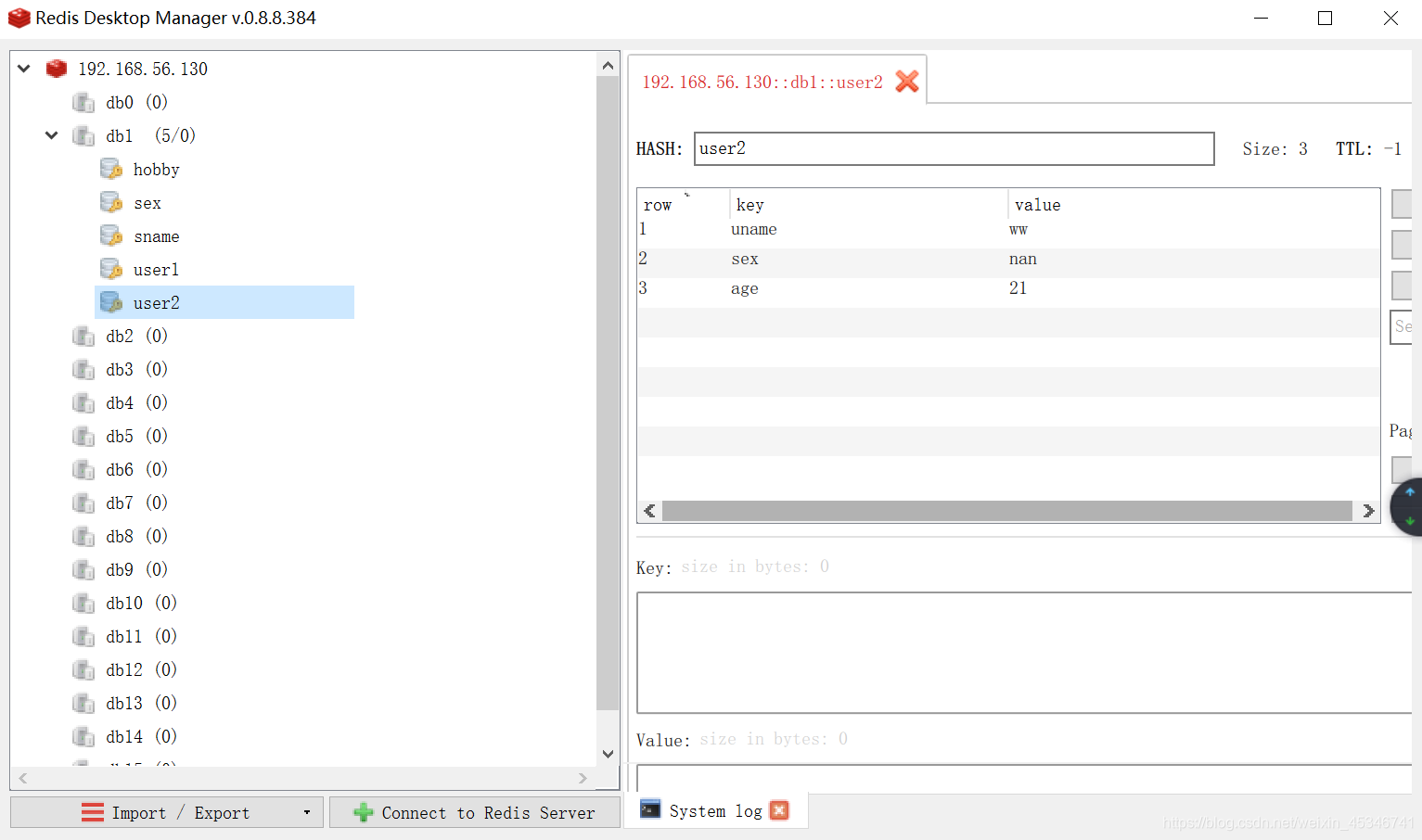This screenshot has height=840, width=1422.
Task: Click the db4 database icon
Action: [83, 402]
